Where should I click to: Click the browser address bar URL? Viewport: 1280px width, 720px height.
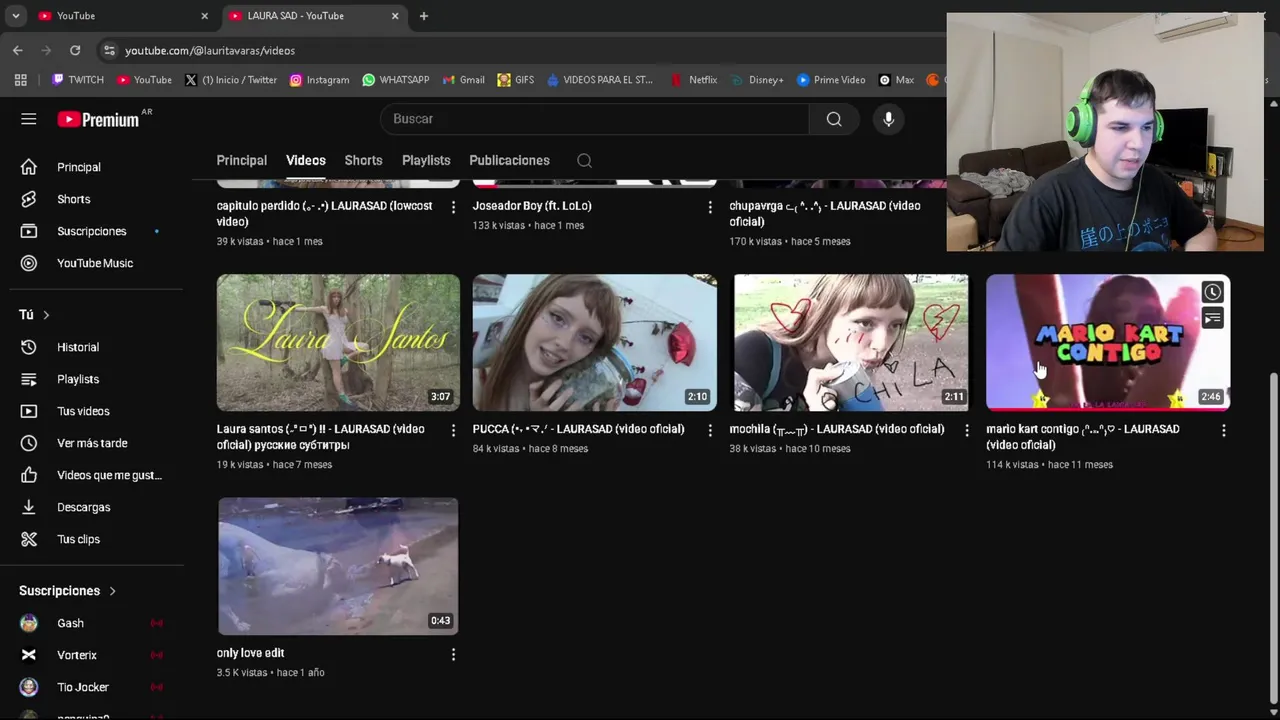[210, 50]
